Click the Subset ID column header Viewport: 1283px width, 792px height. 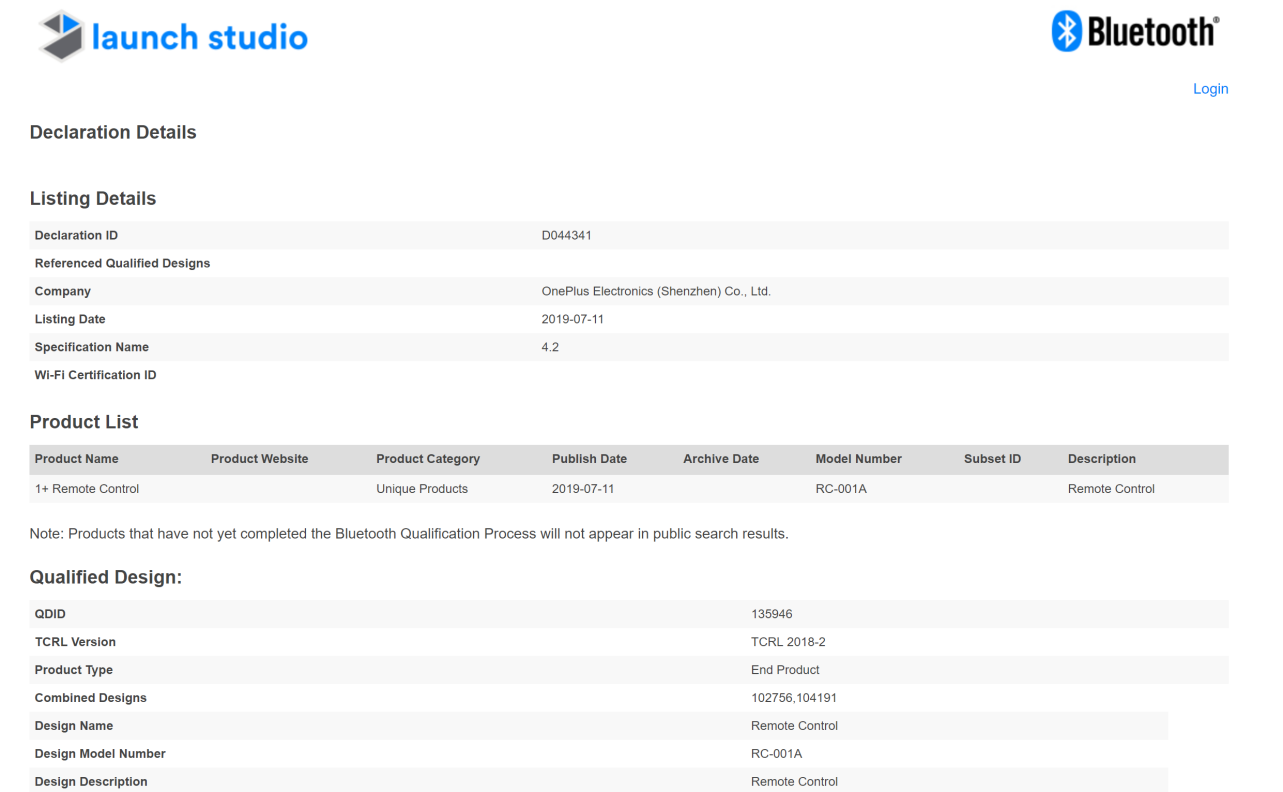992,459
